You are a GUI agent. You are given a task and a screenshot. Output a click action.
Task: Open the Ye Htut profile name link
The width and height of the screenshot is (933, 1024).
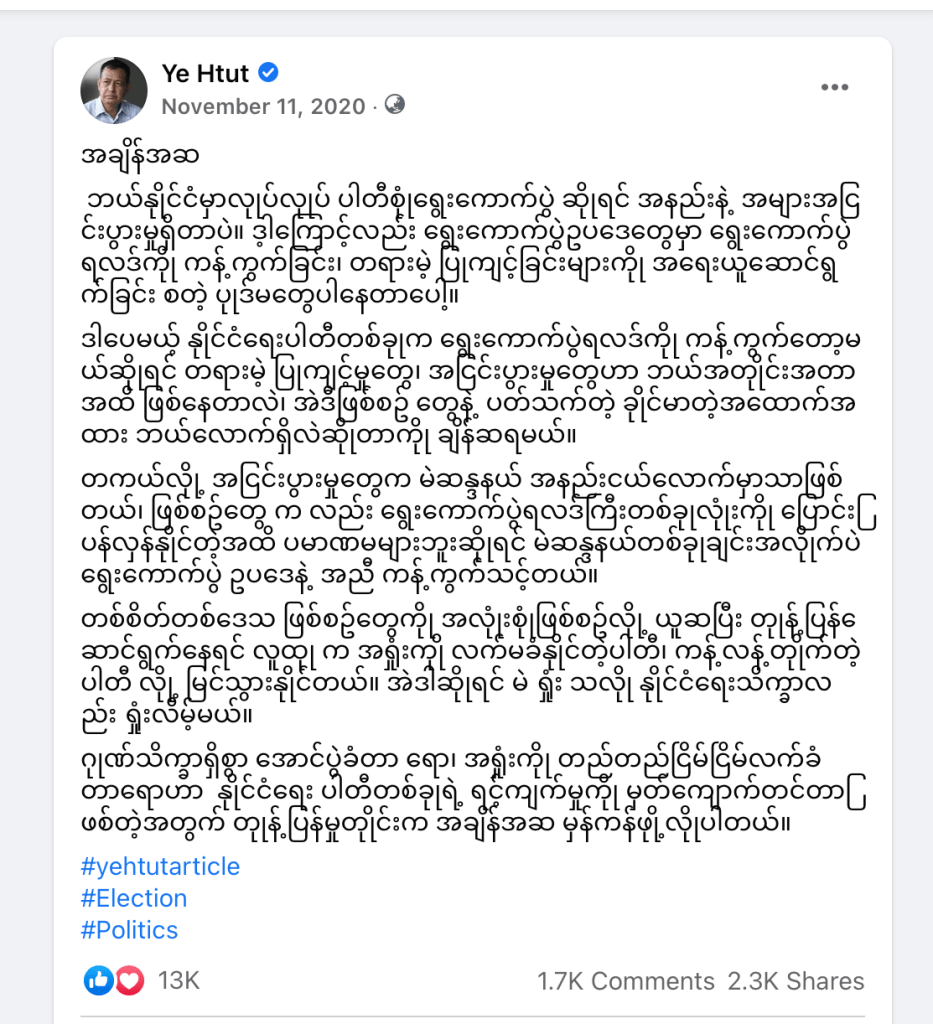coord(207,73)
